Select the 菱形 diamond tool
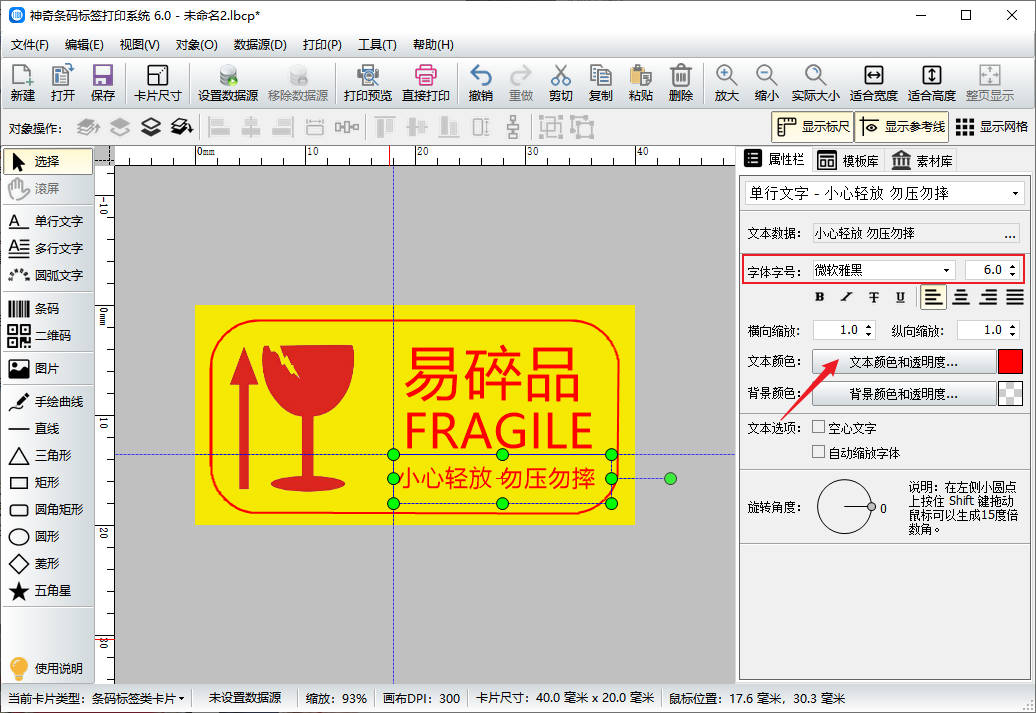This screenshot has height=713, width=1036. [x=47, y=564]
